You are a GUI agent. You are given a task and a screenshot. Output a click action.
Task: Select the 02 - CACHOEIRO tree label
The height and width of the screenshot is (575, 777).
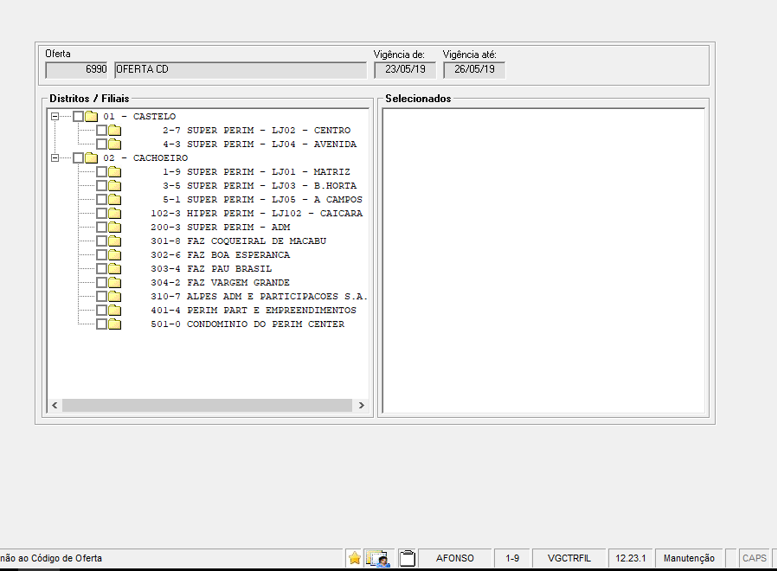pyautogui.click(x=145, y=158)
